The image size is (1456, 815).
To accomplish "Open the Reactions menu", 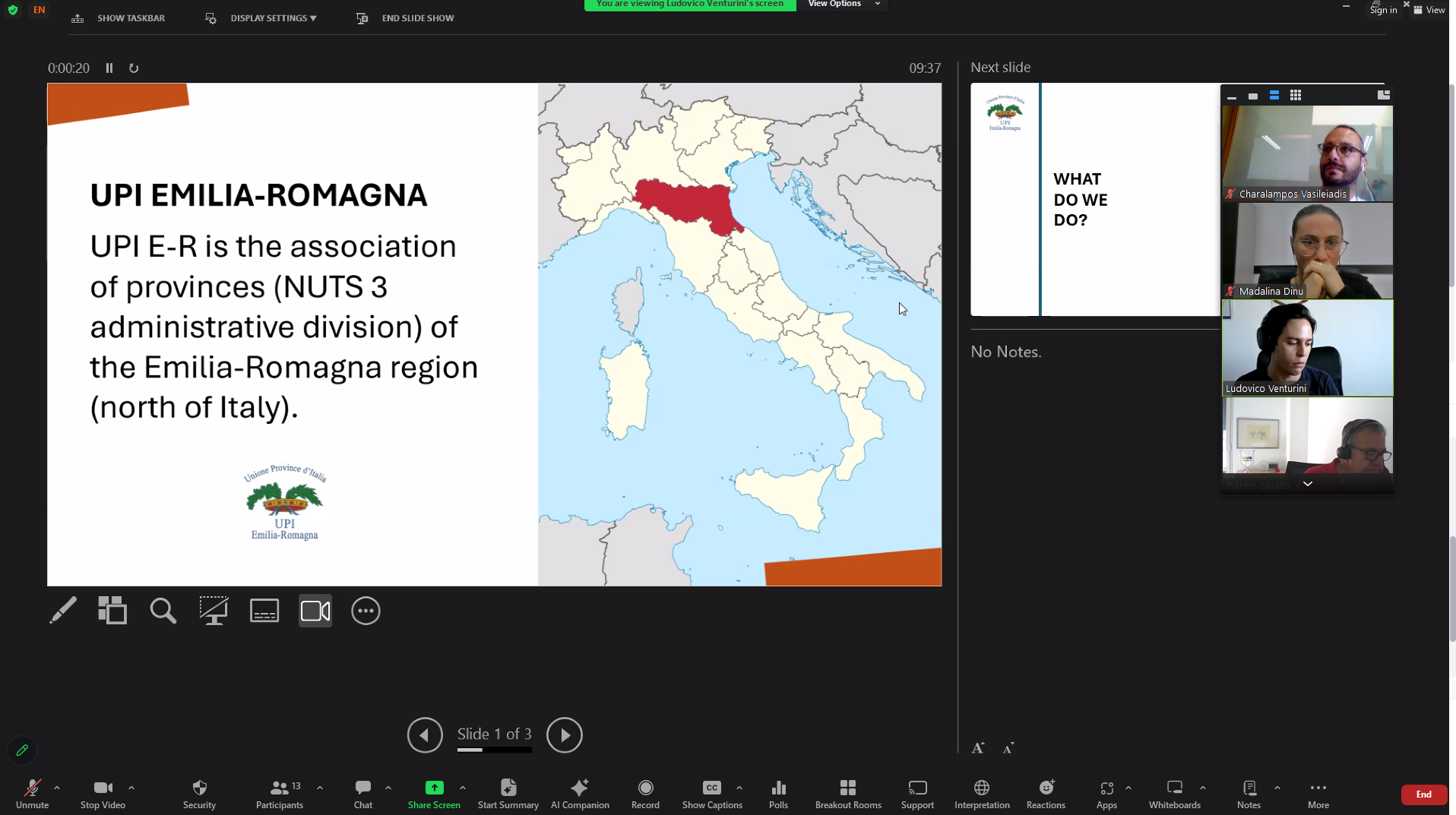I will (x=1046, y=794).
